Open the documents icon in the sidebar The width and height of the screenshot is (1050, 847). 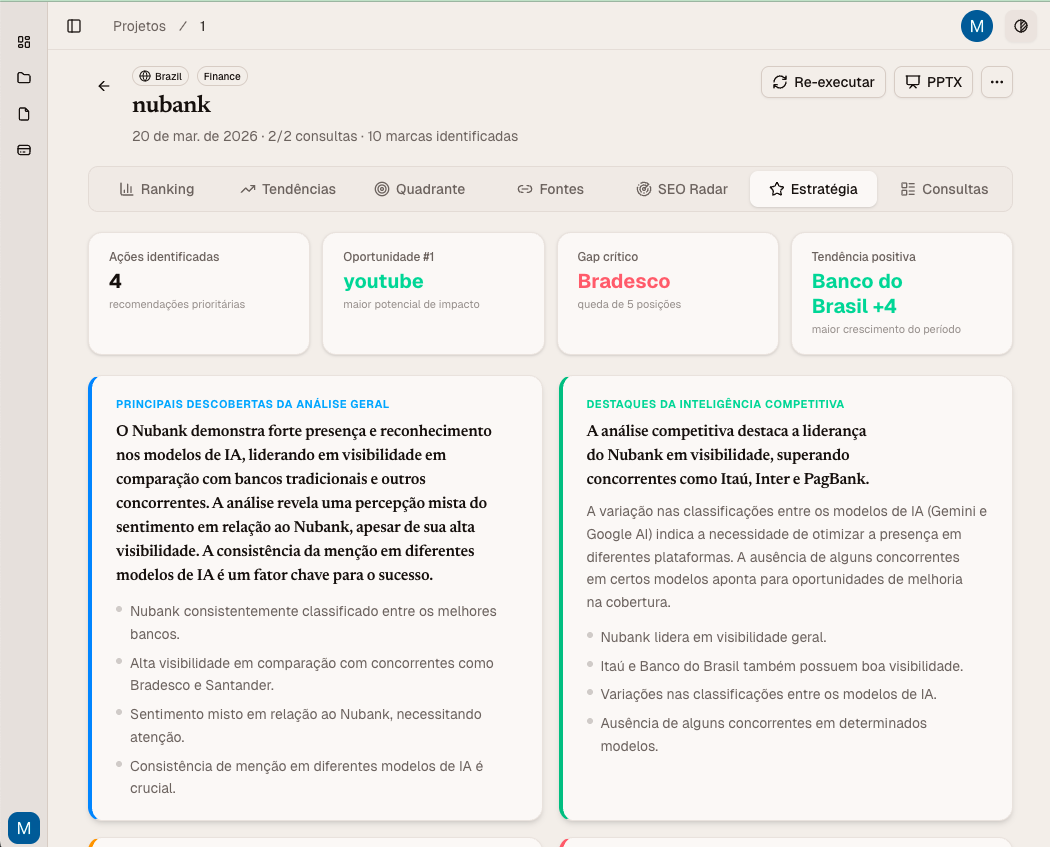point(24,114)
